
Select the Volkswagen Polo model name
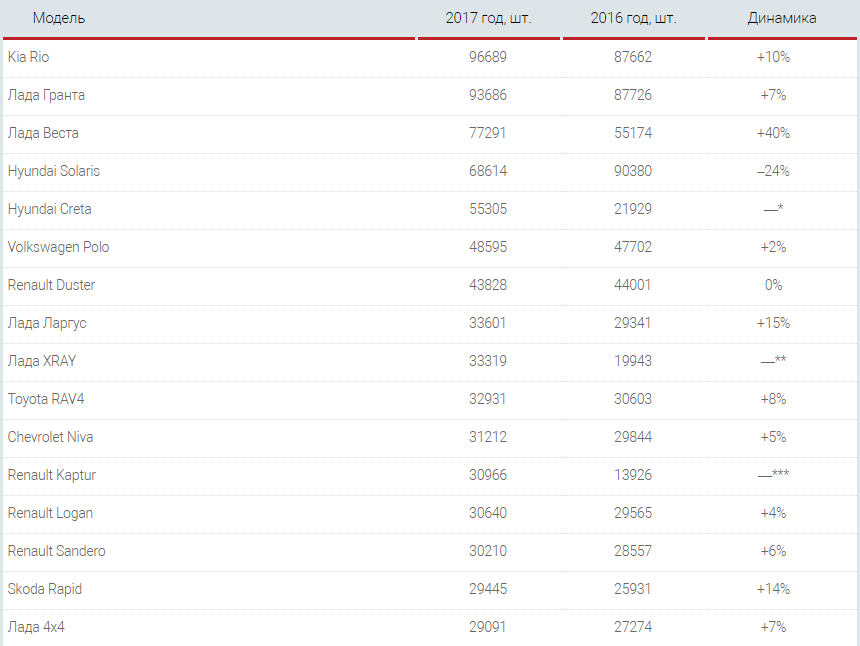tap(58, 247)
